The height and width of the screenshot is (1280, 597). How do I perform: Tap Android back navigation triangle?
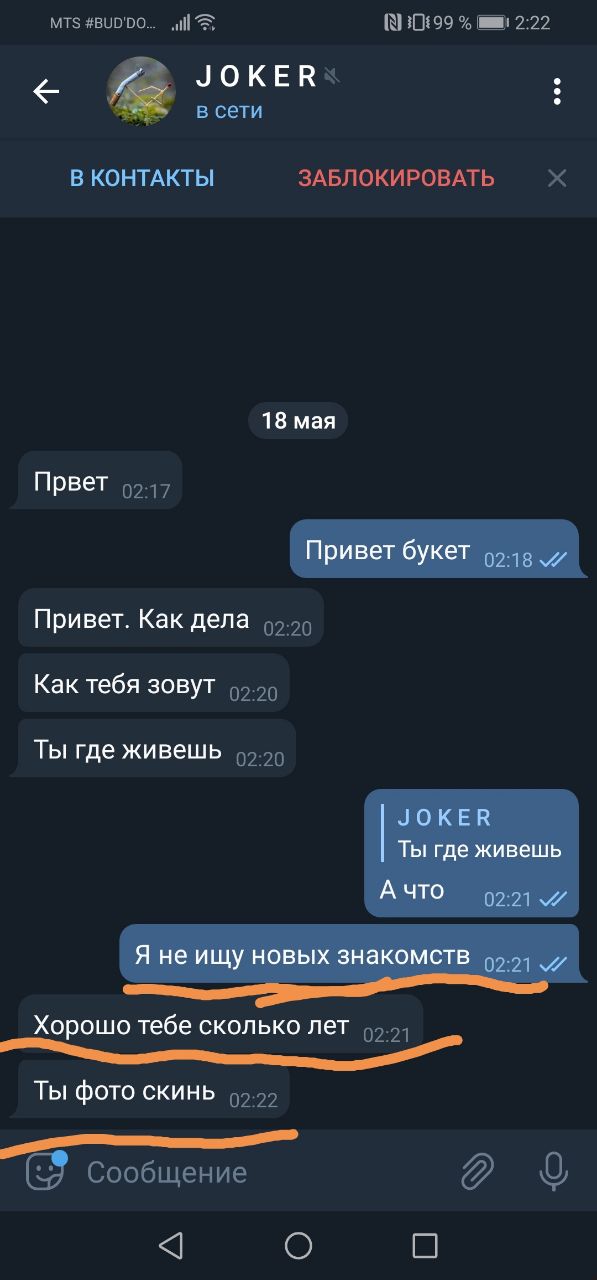point(171,1245)
